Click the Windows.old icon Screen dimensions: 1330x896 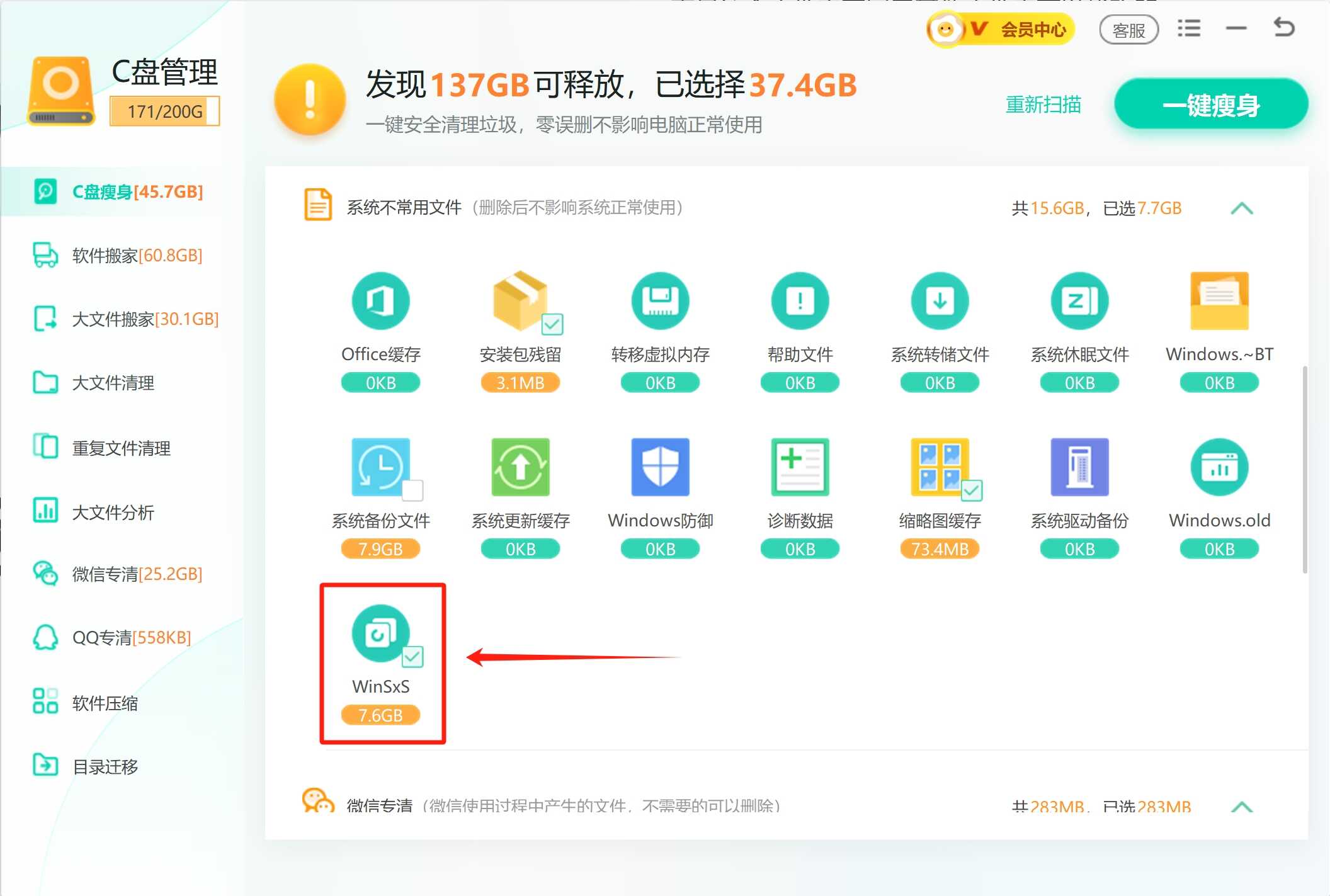pos(1219,467)
